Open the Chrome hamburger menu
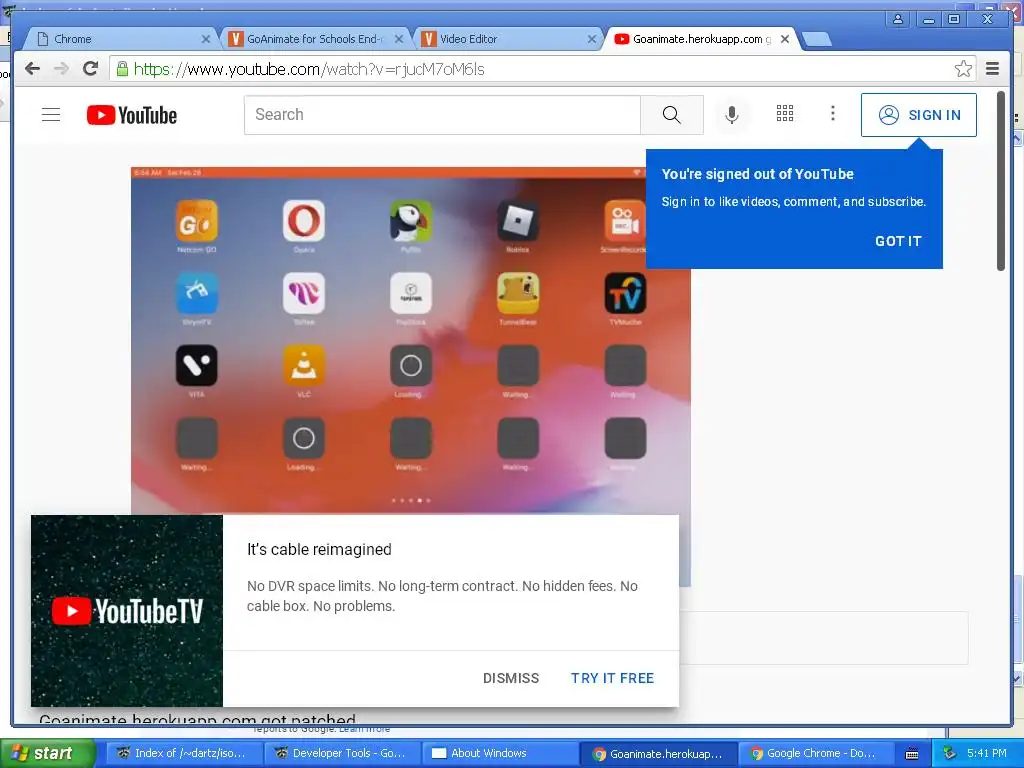 click(x=993, y=69)
